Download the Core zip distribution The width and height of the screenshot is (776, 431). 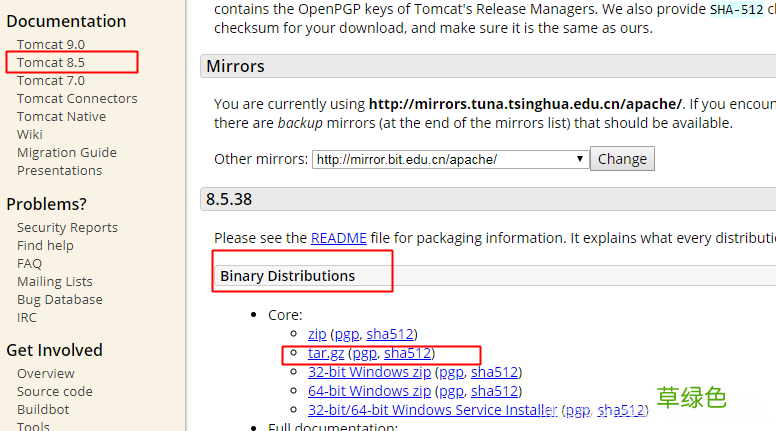[317, 334]
